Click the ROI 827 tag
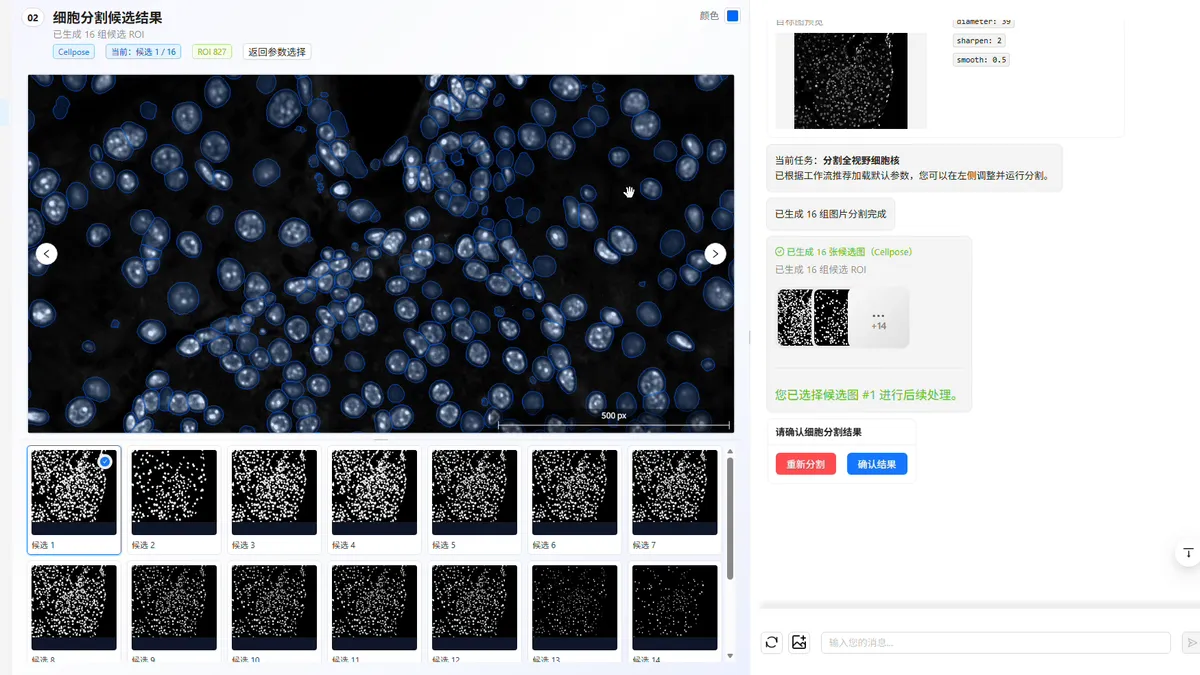The width and height of the screenshot is (1200, 675). coord(212,51)
